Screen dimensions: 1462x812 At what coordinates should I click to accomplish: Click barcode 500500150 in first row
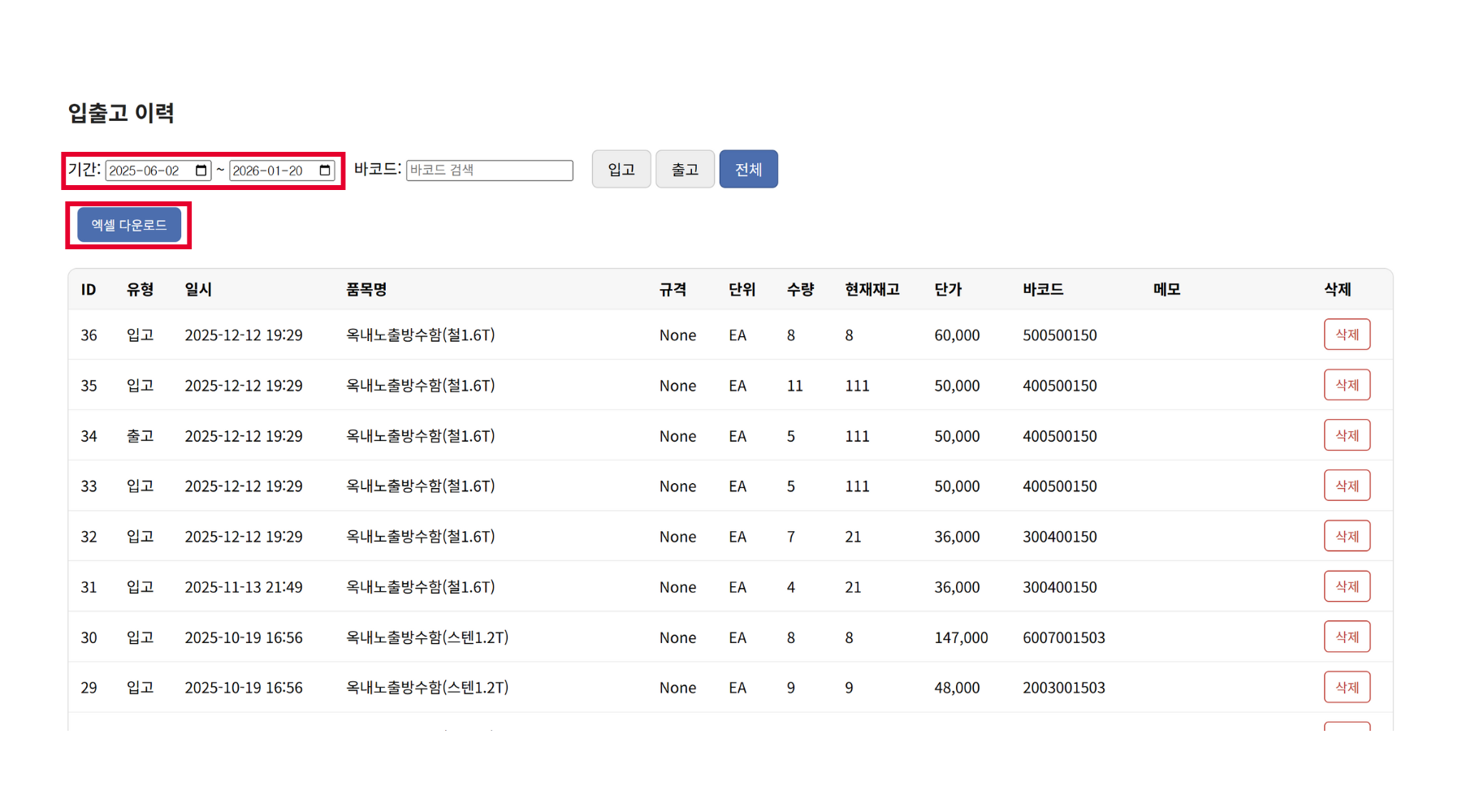[1059, 335]
